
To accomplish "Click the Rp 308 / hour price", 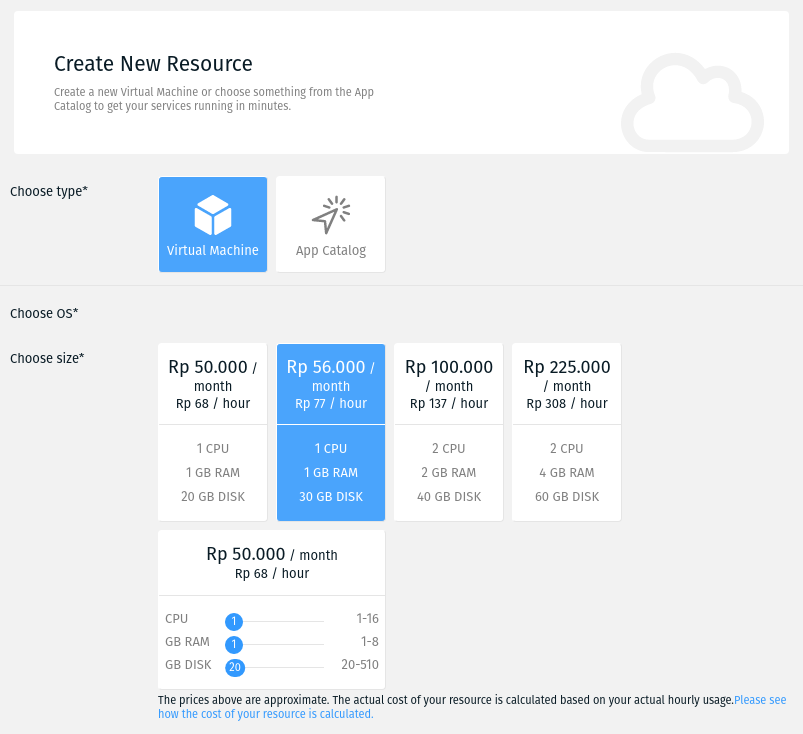I will click(x=567, y=403).
